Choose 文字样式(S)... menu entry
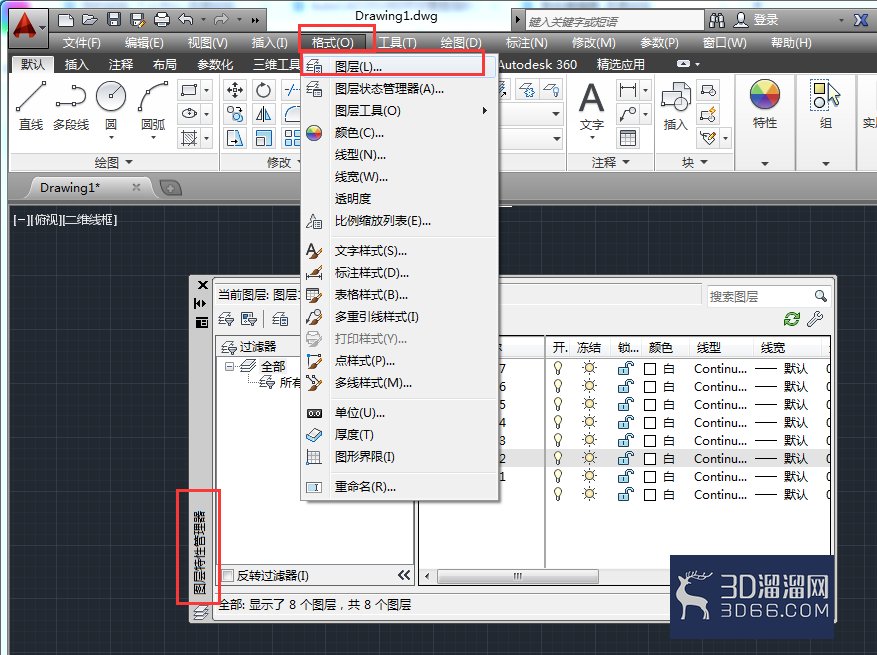This screenshot has height=655, width=877. click(399, 251)
